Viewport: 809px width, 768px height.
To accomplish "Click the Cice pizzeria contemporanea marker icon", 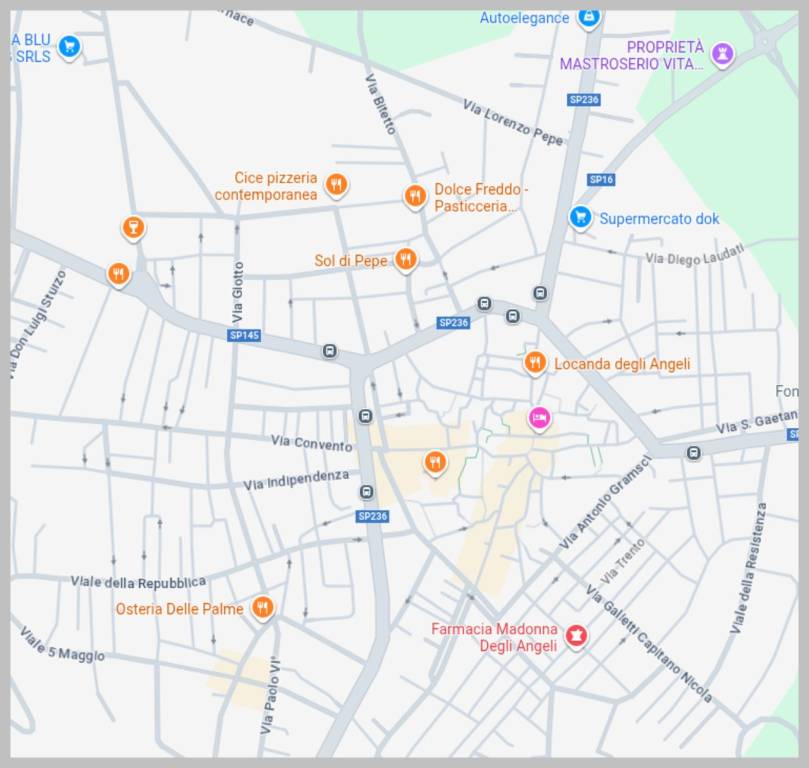I will (x=337, y=184).
